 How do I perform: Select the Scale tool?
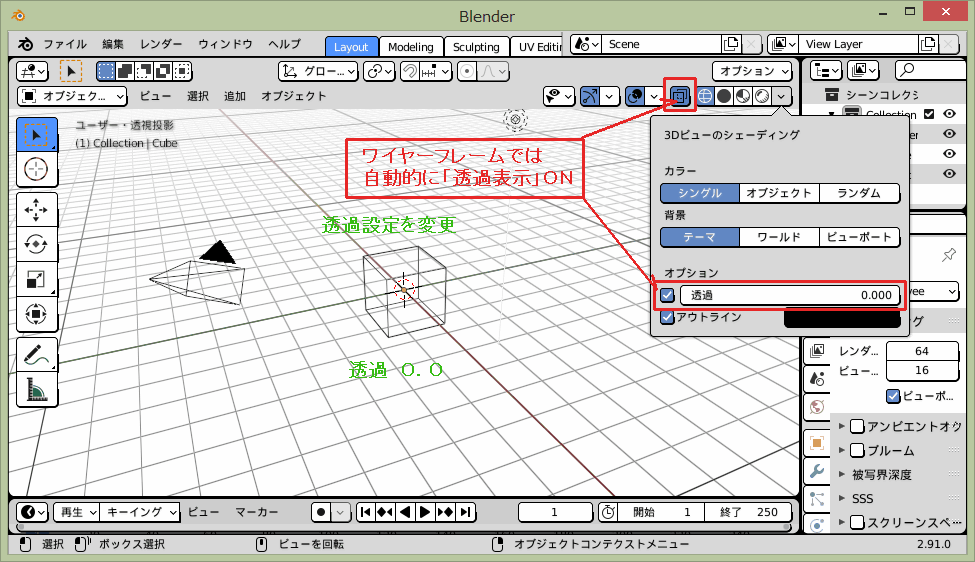pyautogui.click(x=37, y=279)
